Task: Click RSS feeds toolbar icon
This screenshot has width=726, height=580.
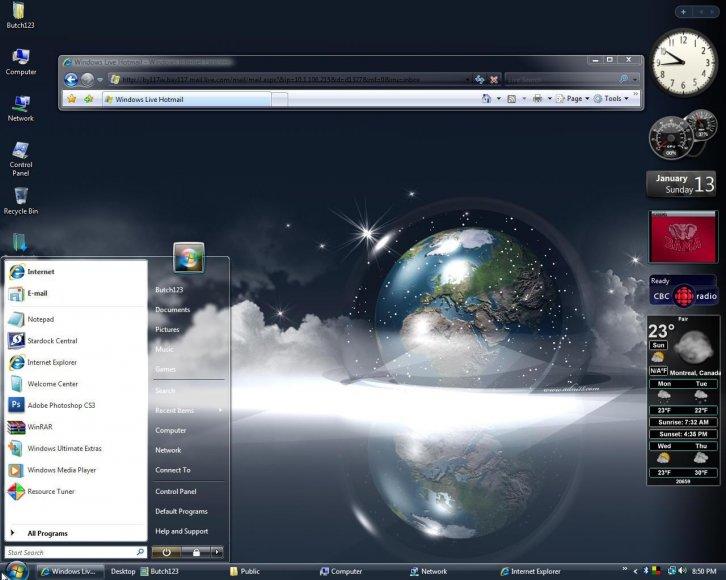Action: 512,99
